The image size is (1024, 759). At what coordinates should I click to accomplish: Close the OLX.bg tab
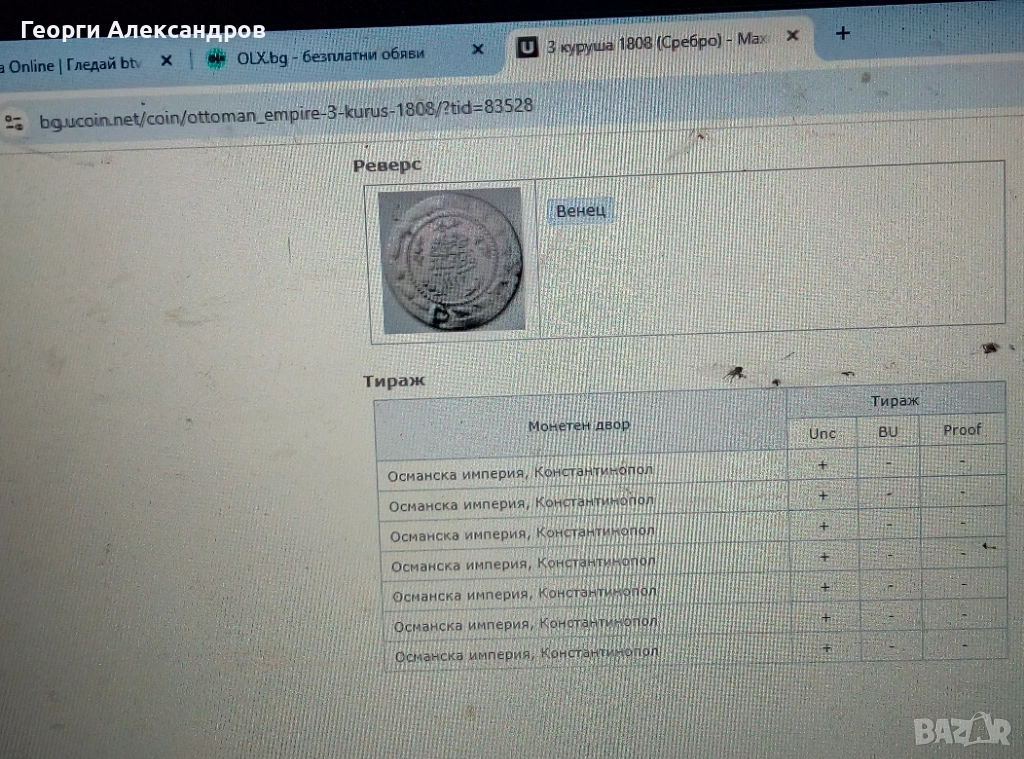click(477, 49)
